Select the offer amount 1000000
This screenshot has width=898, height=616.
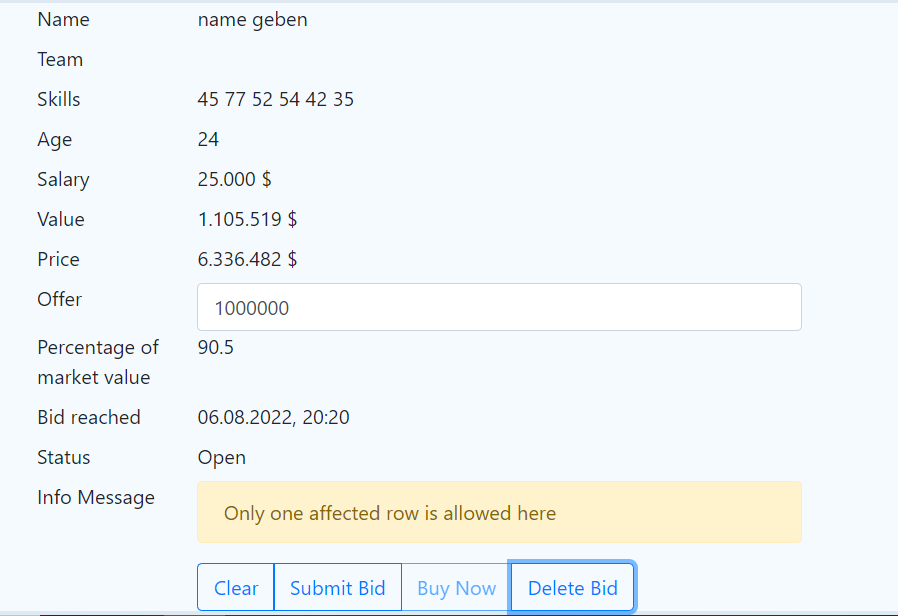[254, 308]
